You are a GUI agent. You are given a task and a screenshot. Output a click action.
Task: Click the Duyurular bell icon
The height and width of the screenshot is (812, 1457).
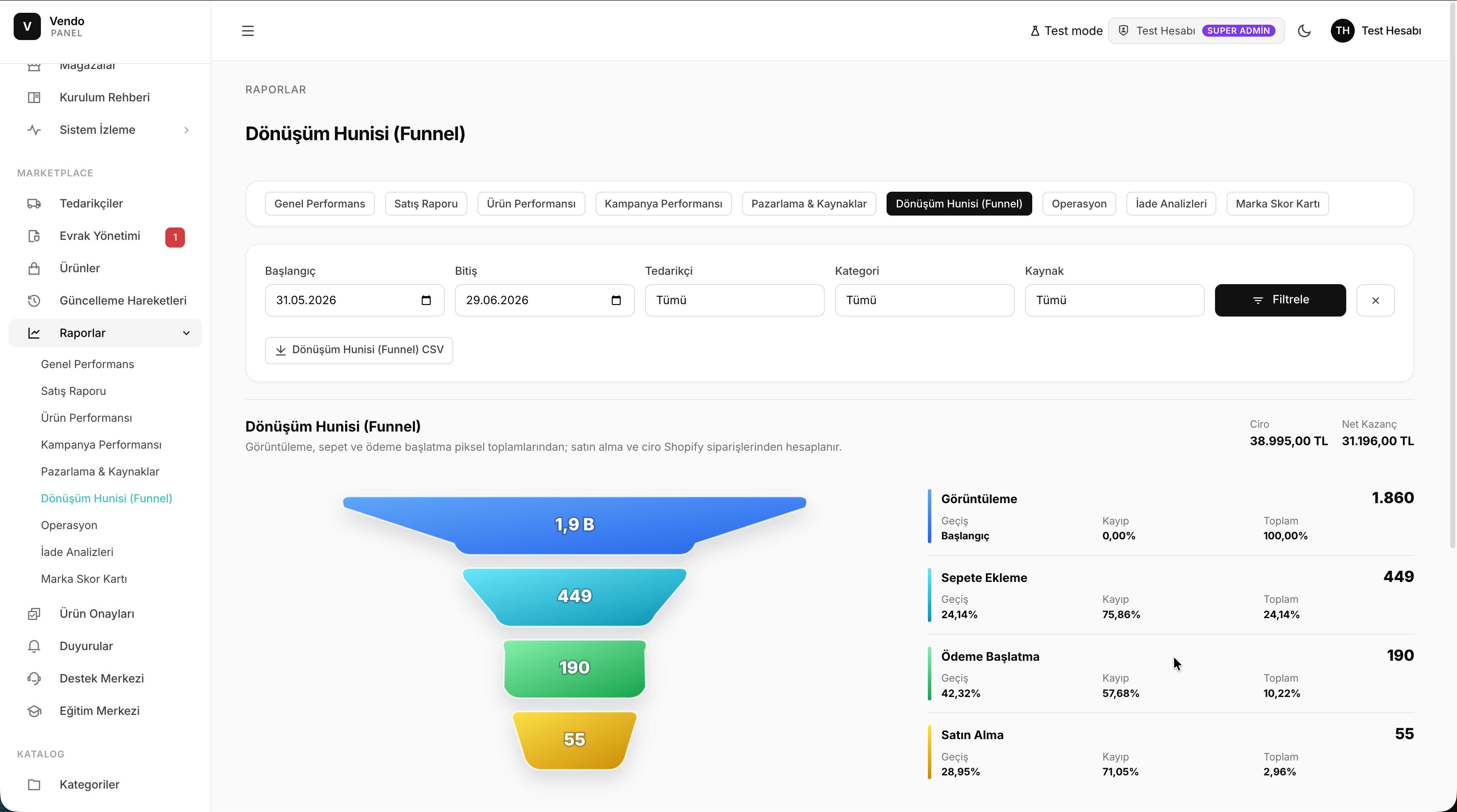(34, 646)
